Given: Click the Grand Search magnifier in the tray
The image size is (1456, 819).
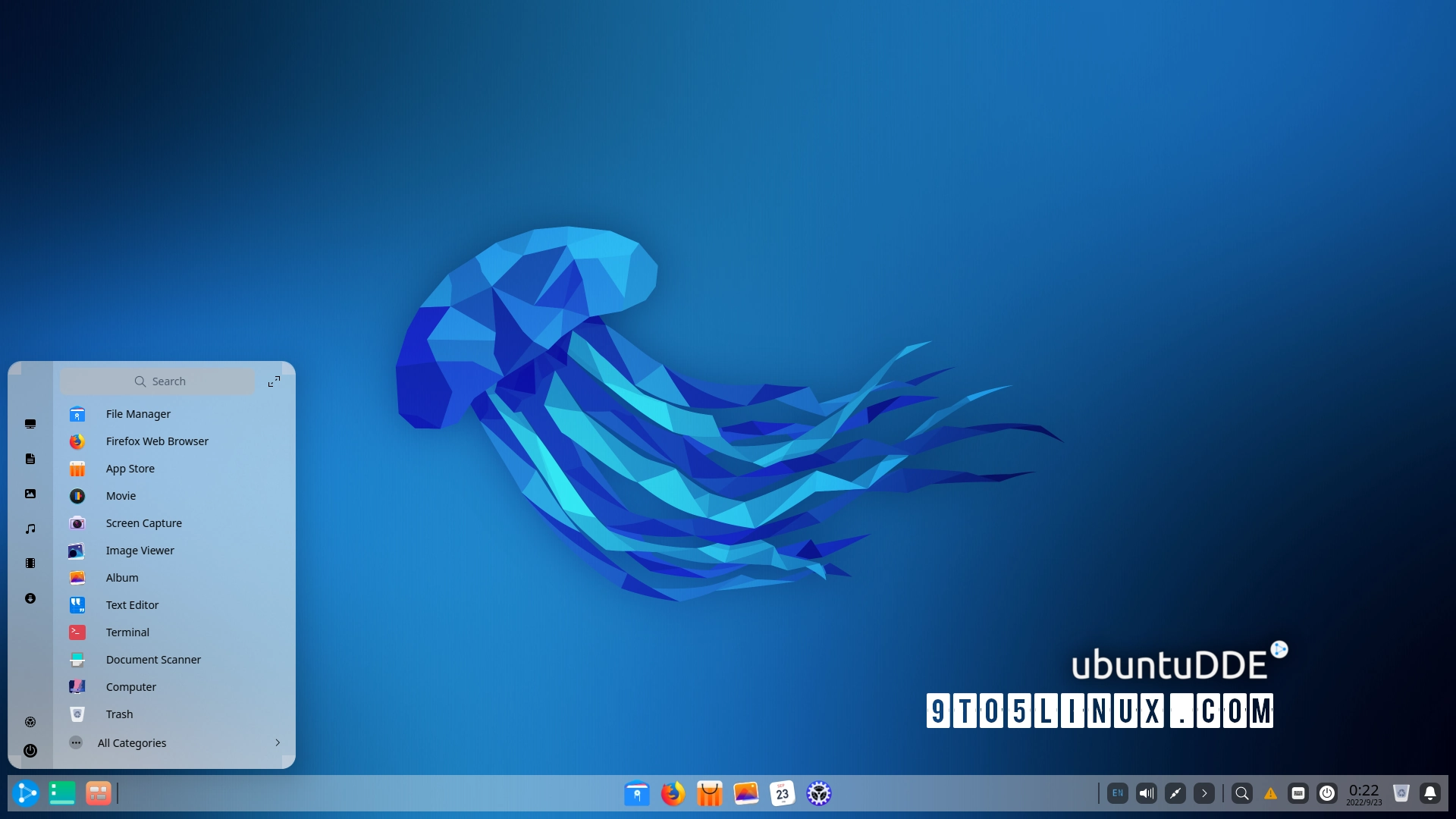Looking at the screenshot, I should [1241, 793].
